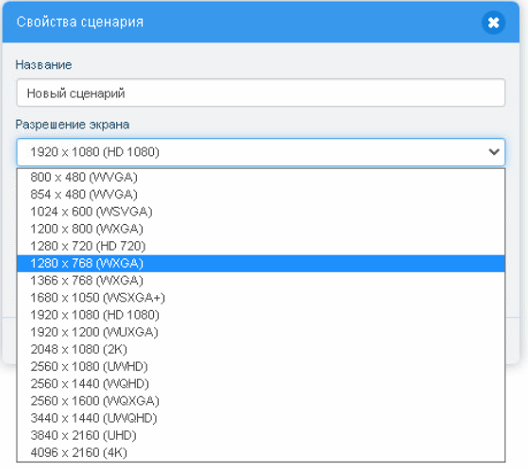The width and height of the screenshot is (528, 468).
Task: Choose 3840 x 2160 (UHD) resolution
Action: tap(261, 435)
